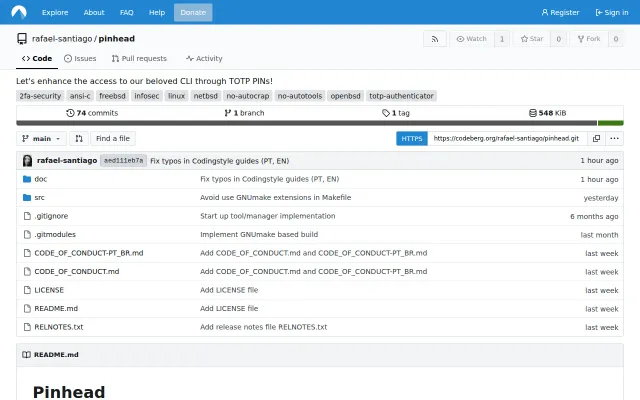Open the 74 commits link
The image size is (640, 400).
[x=92, y=113]
